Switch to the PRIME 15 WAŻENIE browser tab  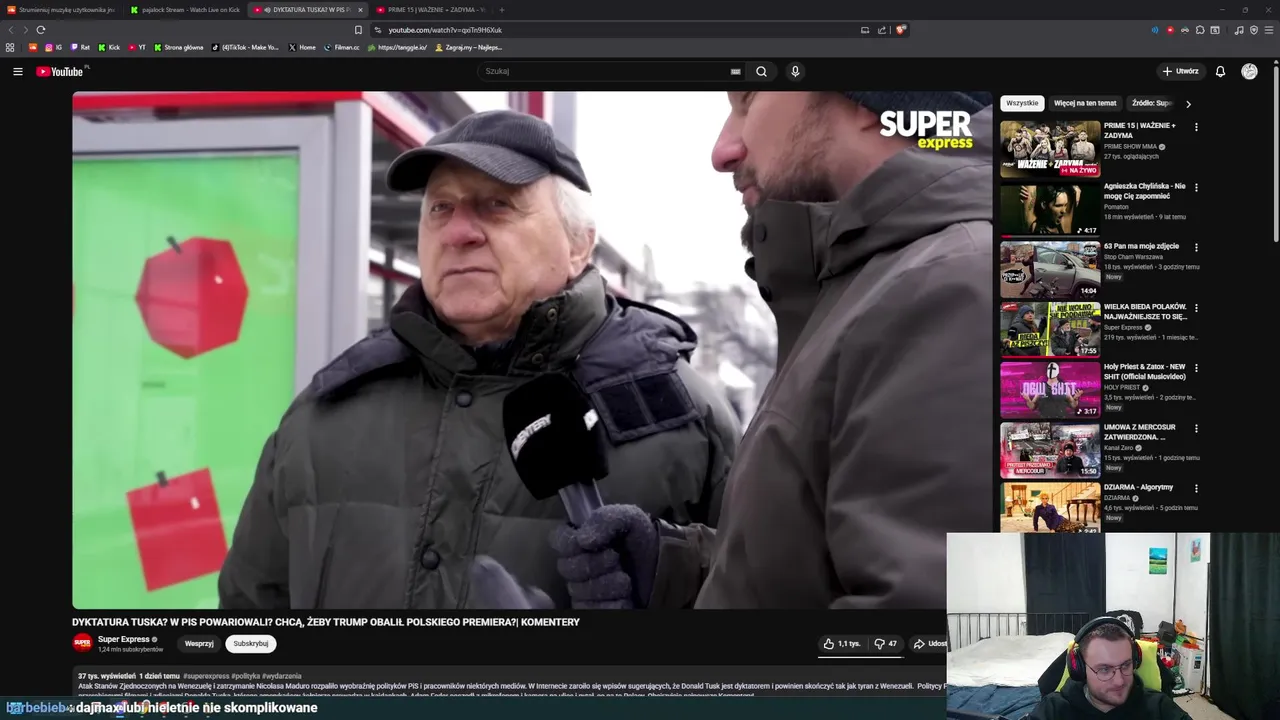click(x=430, y=10)
